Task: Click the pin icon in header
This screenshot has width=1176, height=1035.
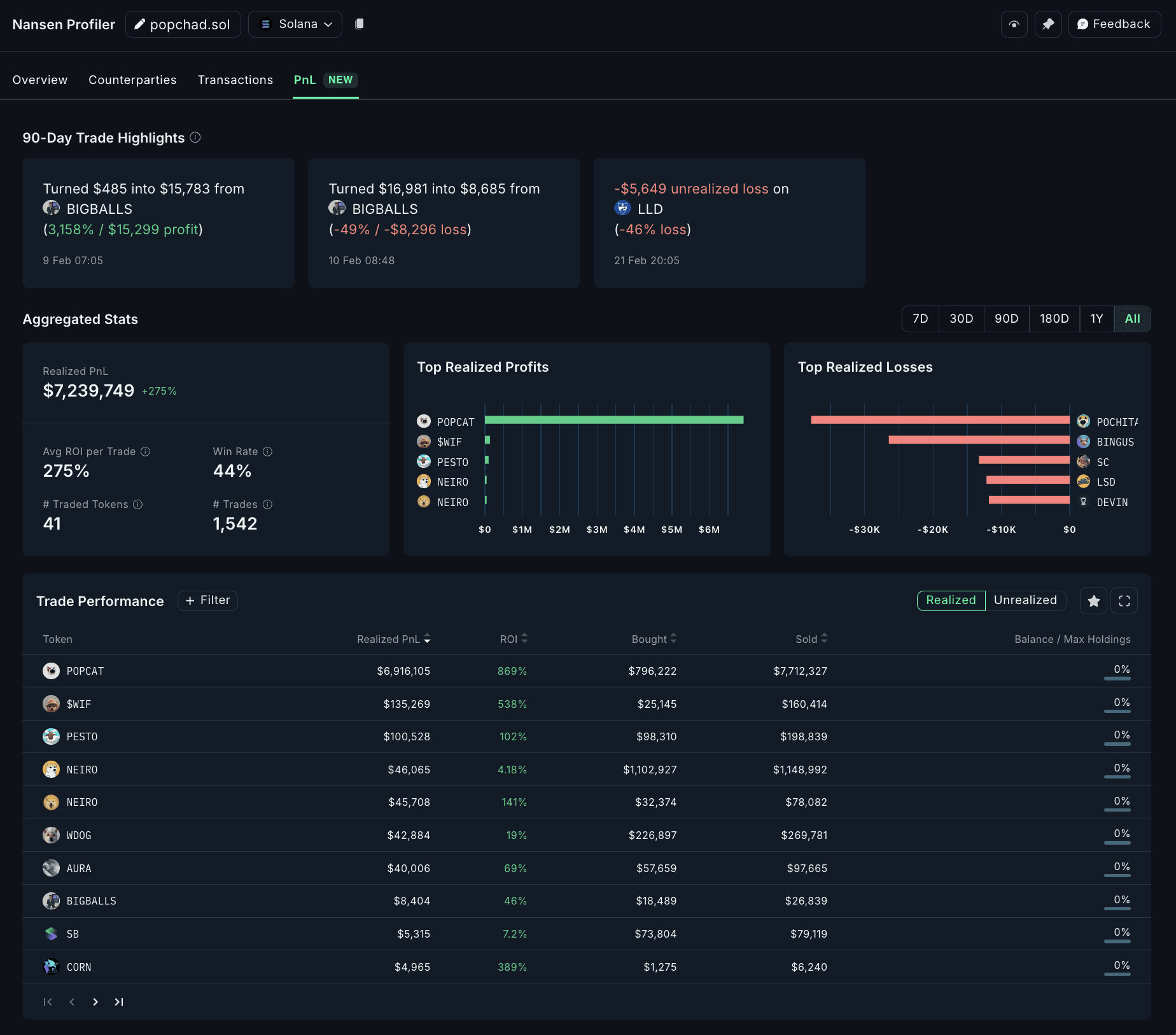Action: pyautogui.click(x=1048, y=24)
